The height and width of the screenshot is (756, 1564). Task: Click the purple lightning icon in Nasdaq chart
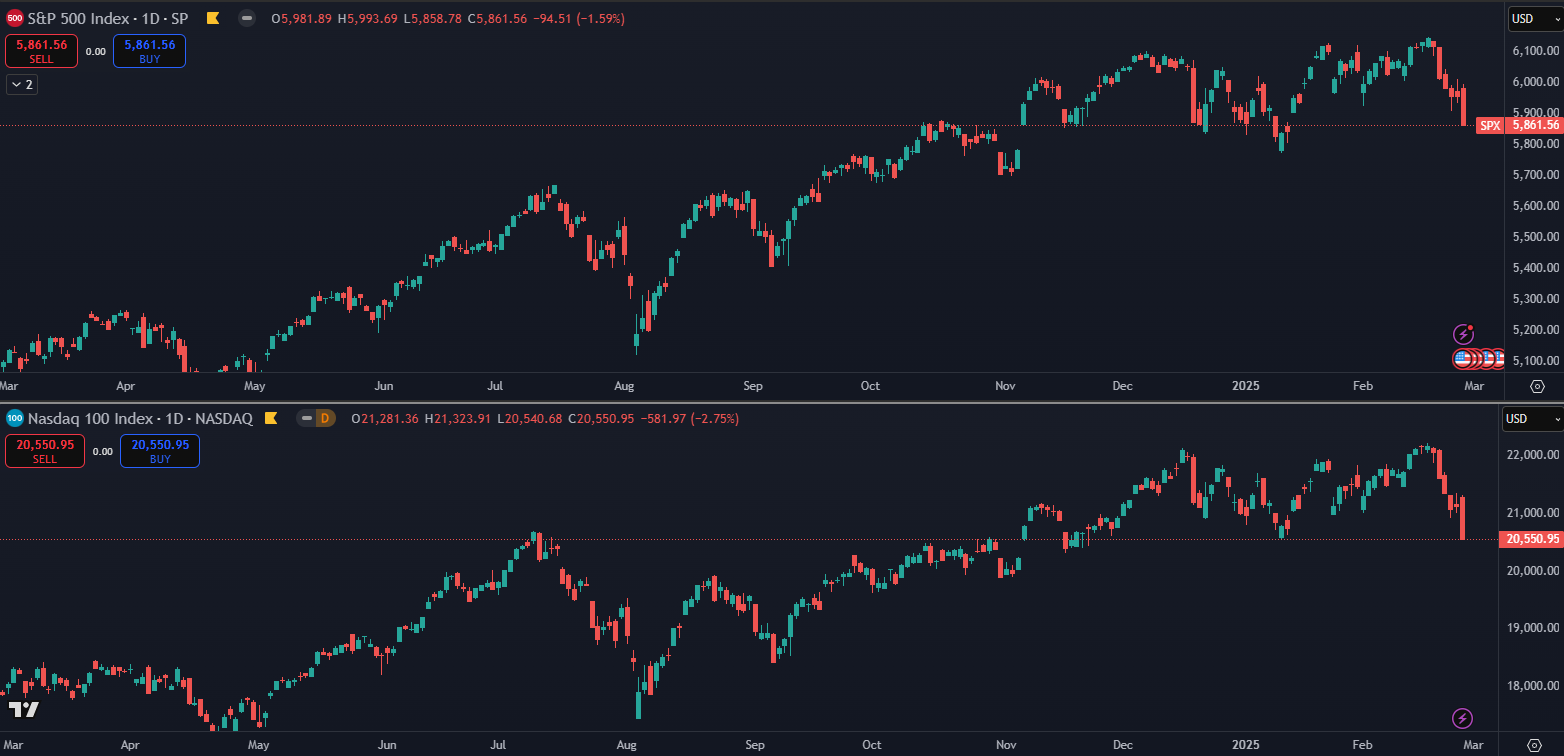pyautogui.click(x=1462, y=718)
